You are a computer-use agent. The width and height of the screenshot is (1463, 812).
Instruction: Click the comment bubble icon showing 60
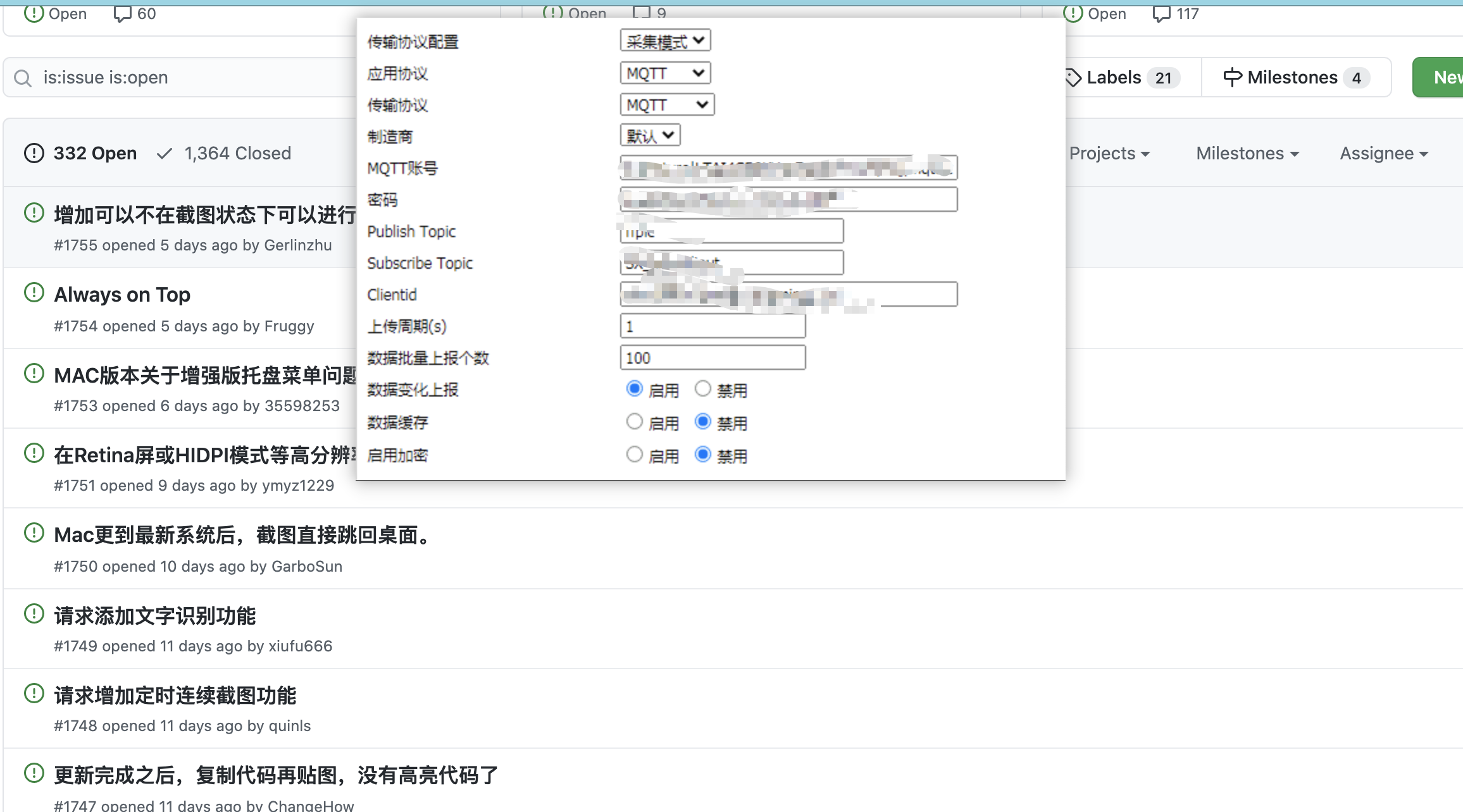(122, 14)
